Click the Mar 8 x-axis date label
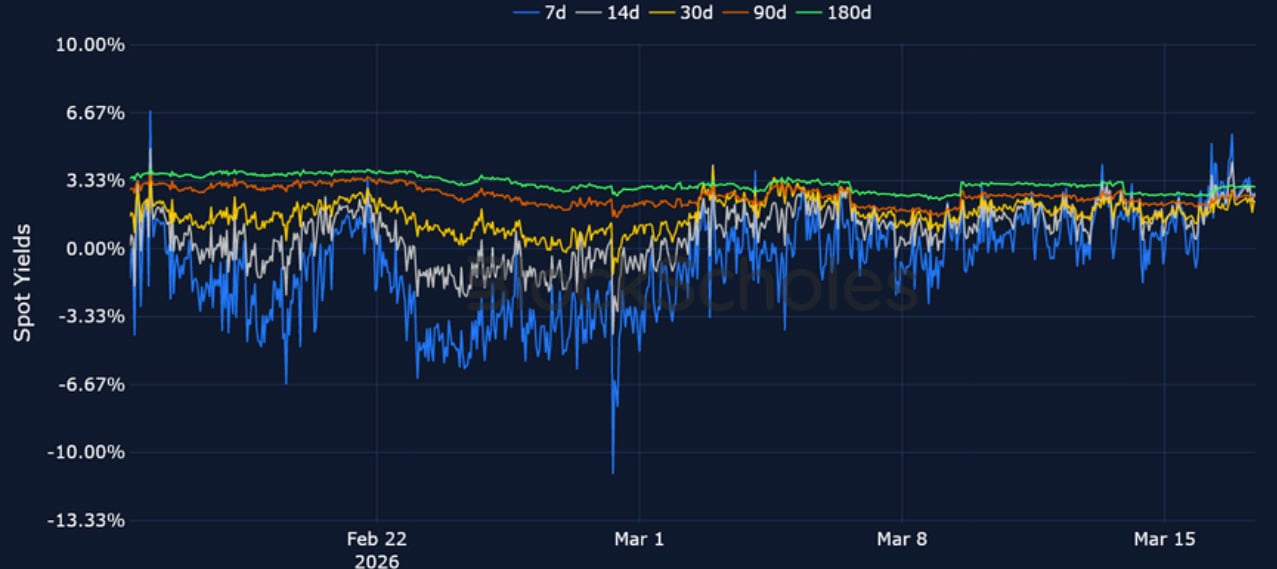The width and height of the screenshot is (1277, 569). pos(902,539)
